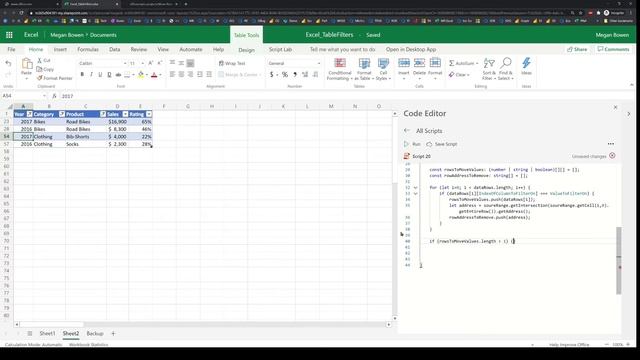The height and width of the screenshot is (360, 640).
Task: Open the Category column filter dropdown
Action: click(62, 114)
